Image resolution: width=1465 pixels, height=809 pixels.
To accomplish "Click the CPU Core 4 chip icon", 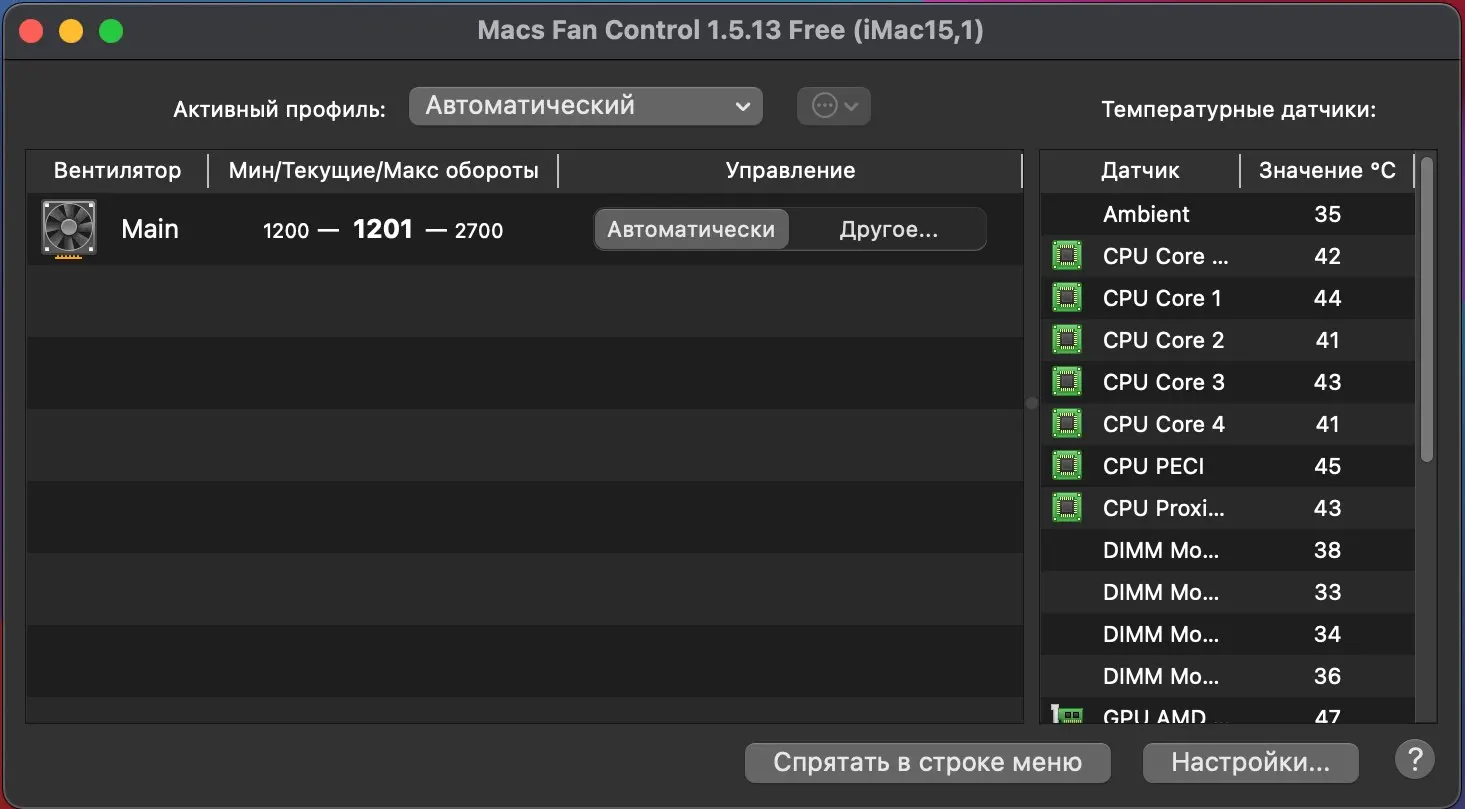I will 1067,424.
